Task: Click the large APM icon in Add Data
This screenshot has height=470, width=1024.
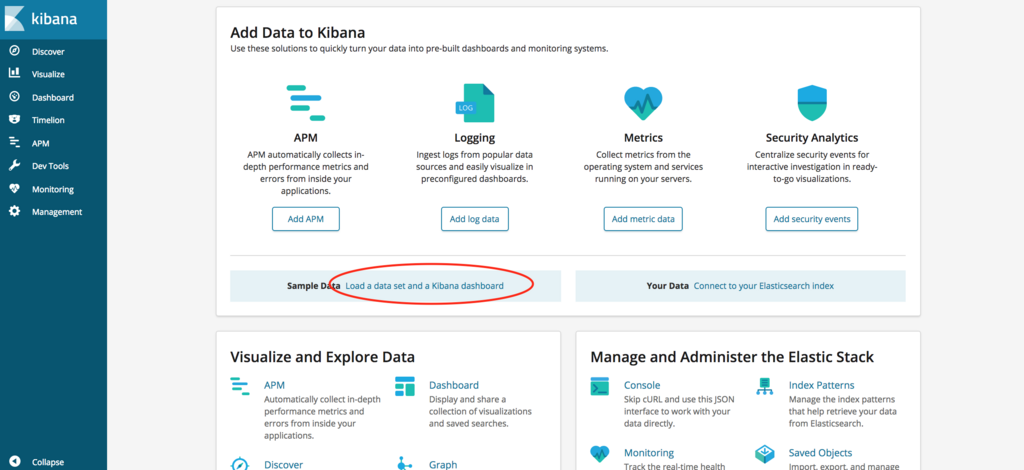Action: point(306,102)
